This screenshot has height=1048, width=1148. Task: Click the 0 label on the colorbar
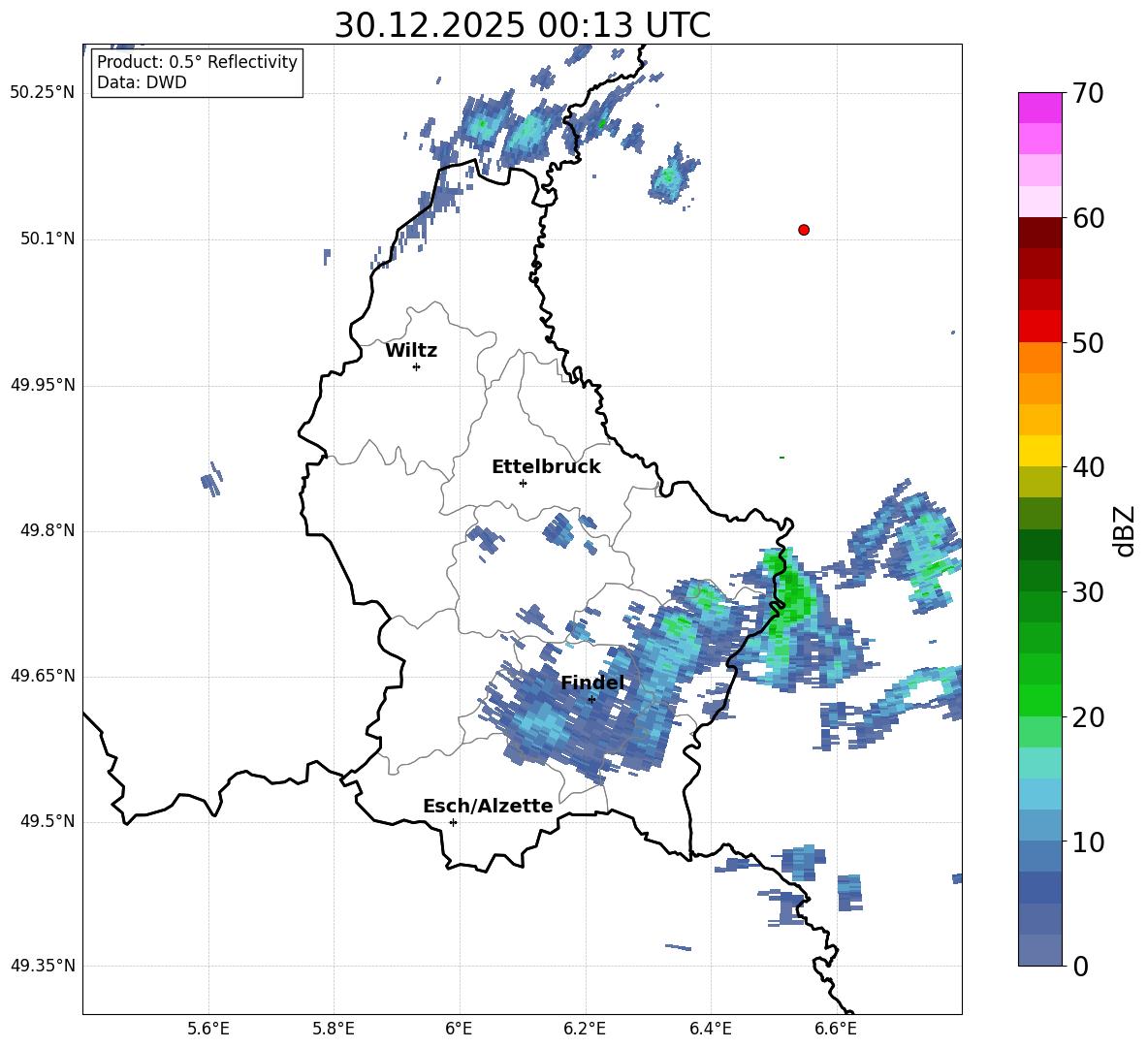[1080, 966]
